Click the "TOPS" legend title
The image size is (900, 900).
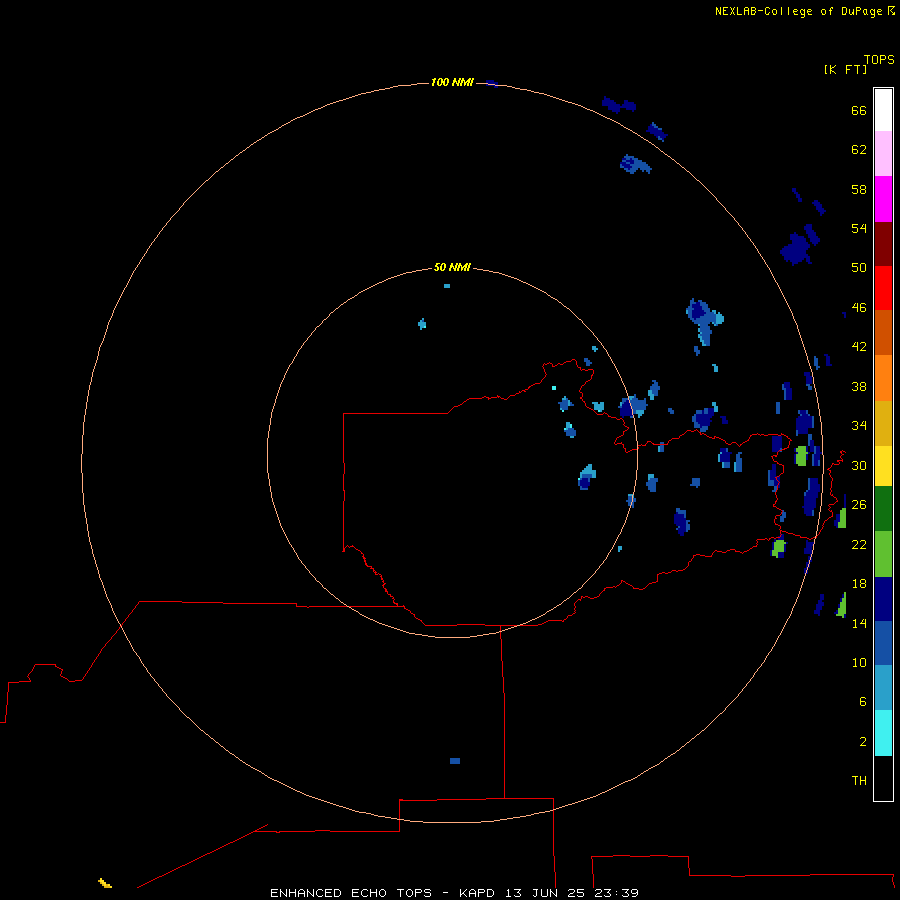(879, 60)
